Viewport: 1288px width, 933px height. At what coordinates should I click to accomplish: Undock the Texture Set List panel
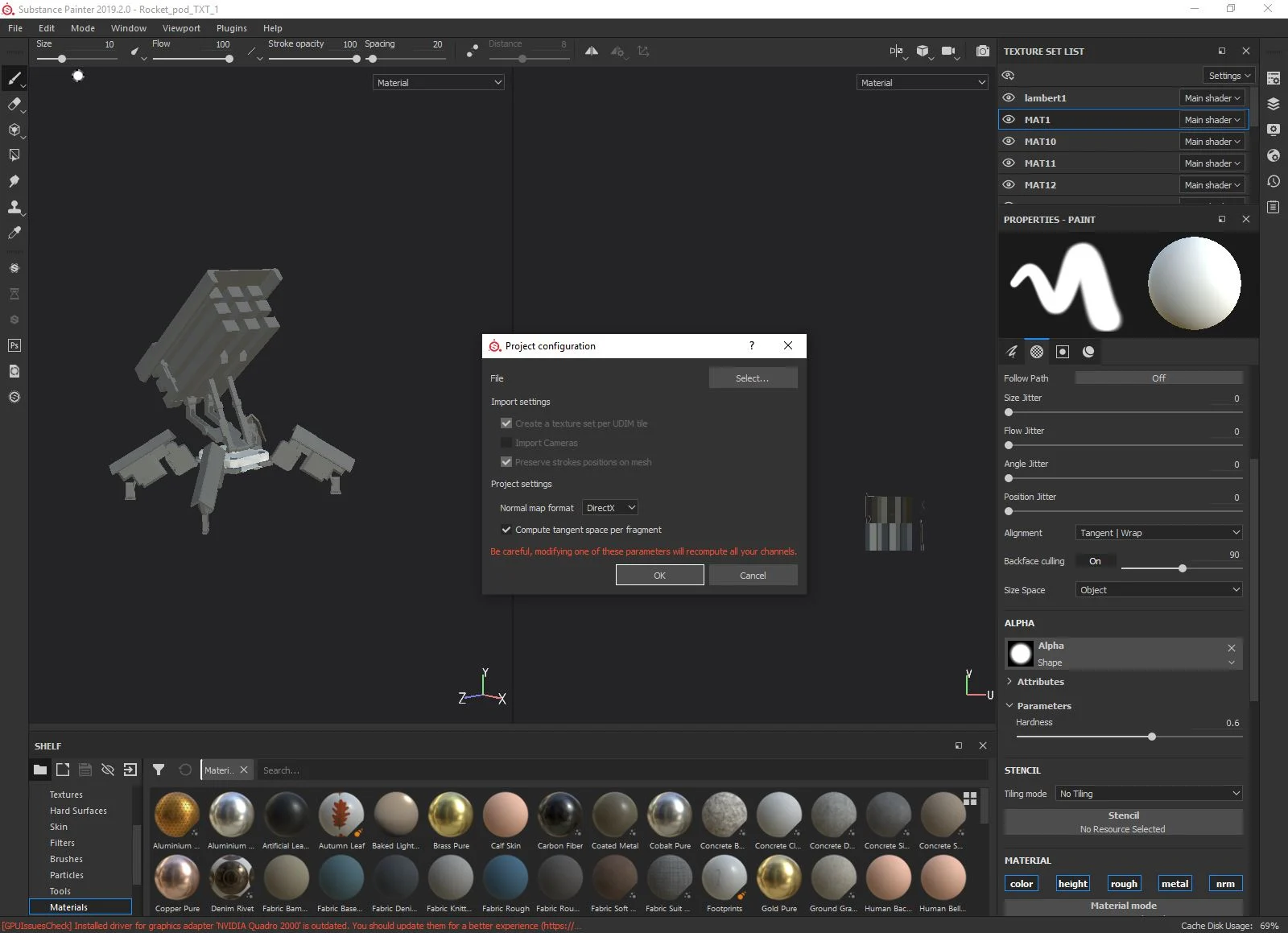1222,51
